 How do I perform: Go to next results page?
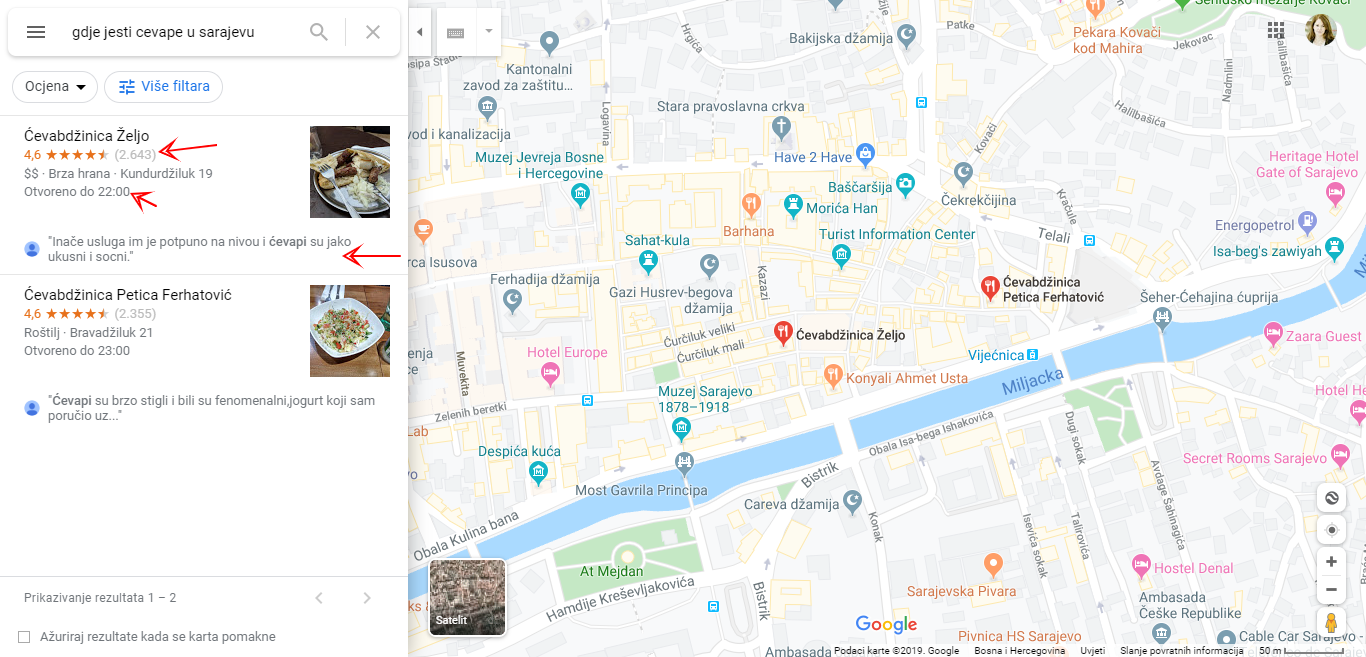(x=367, y=598)
